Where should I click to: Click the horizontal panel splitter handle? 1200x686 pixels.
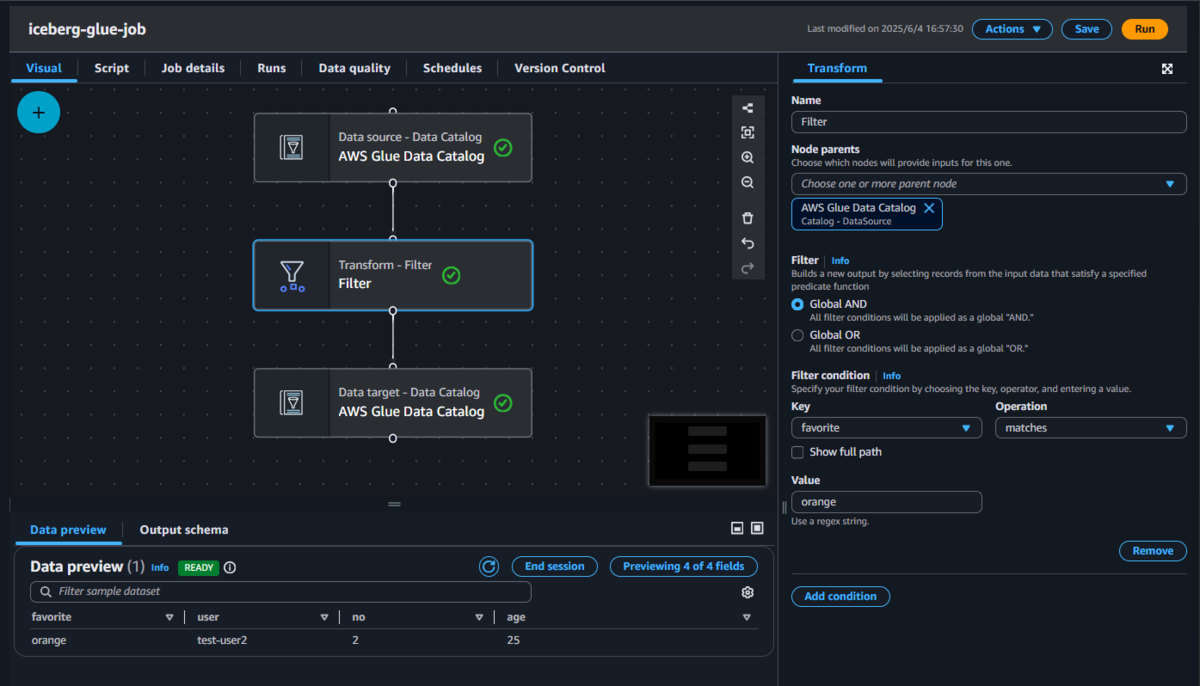[x=393, y=504]
